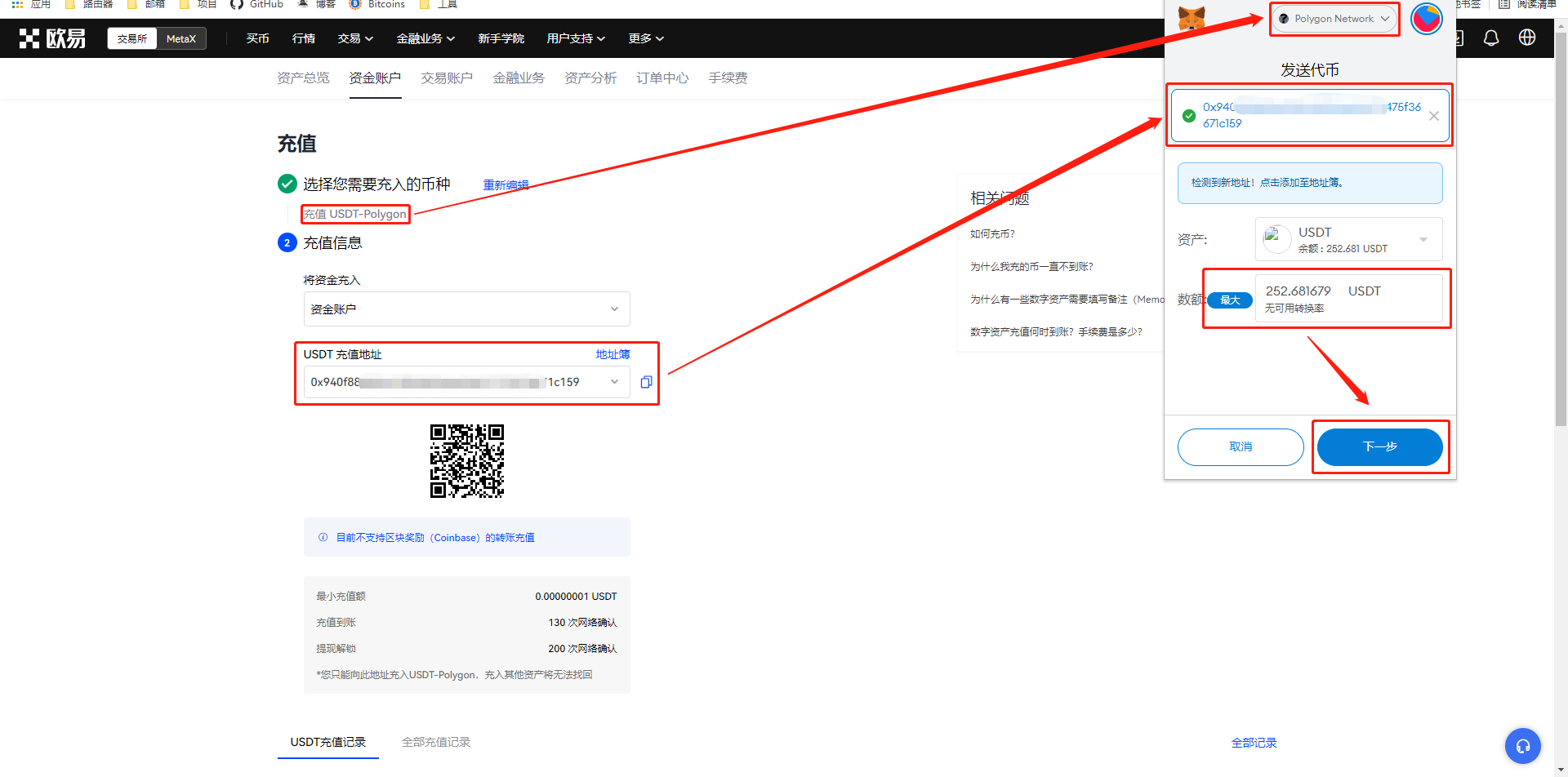Open the Bitcoins bookmark
1568x777 pixels.
(x=376, y=4)
